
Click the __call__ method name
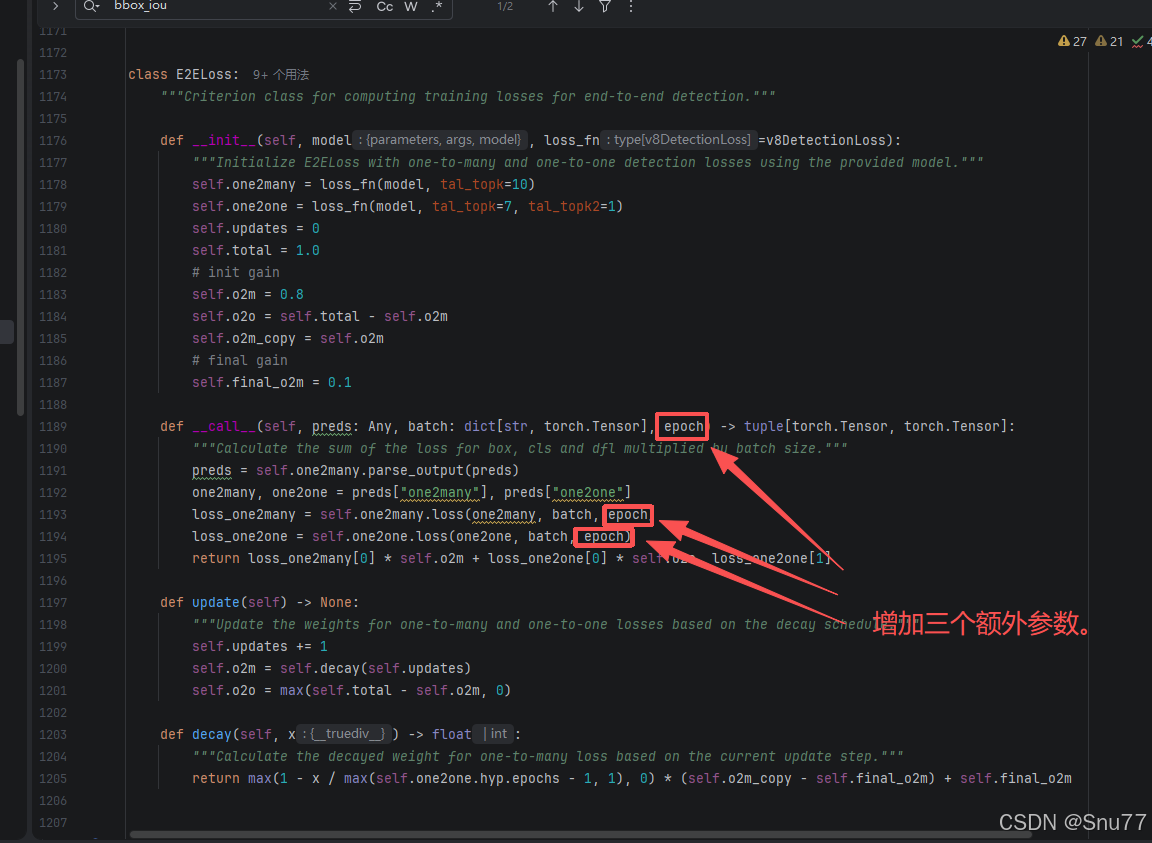tap(224, 426)
